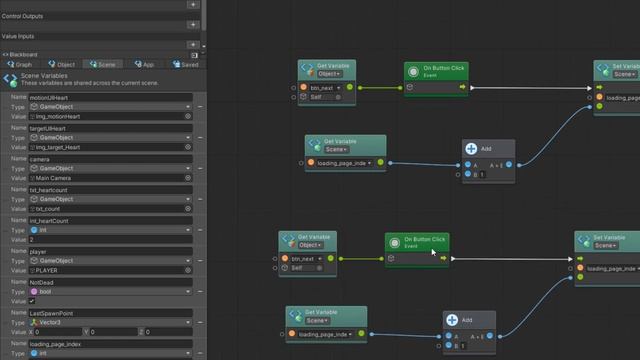
Task: Edit the B value on the upper Add node
Action: (x=482, y=174)
